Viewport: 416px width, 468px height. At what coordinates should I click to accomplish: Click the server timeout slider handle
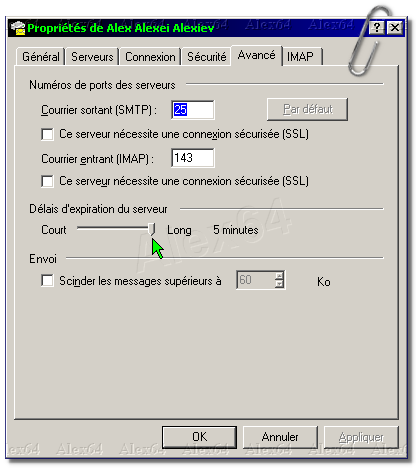click(152, 229)
